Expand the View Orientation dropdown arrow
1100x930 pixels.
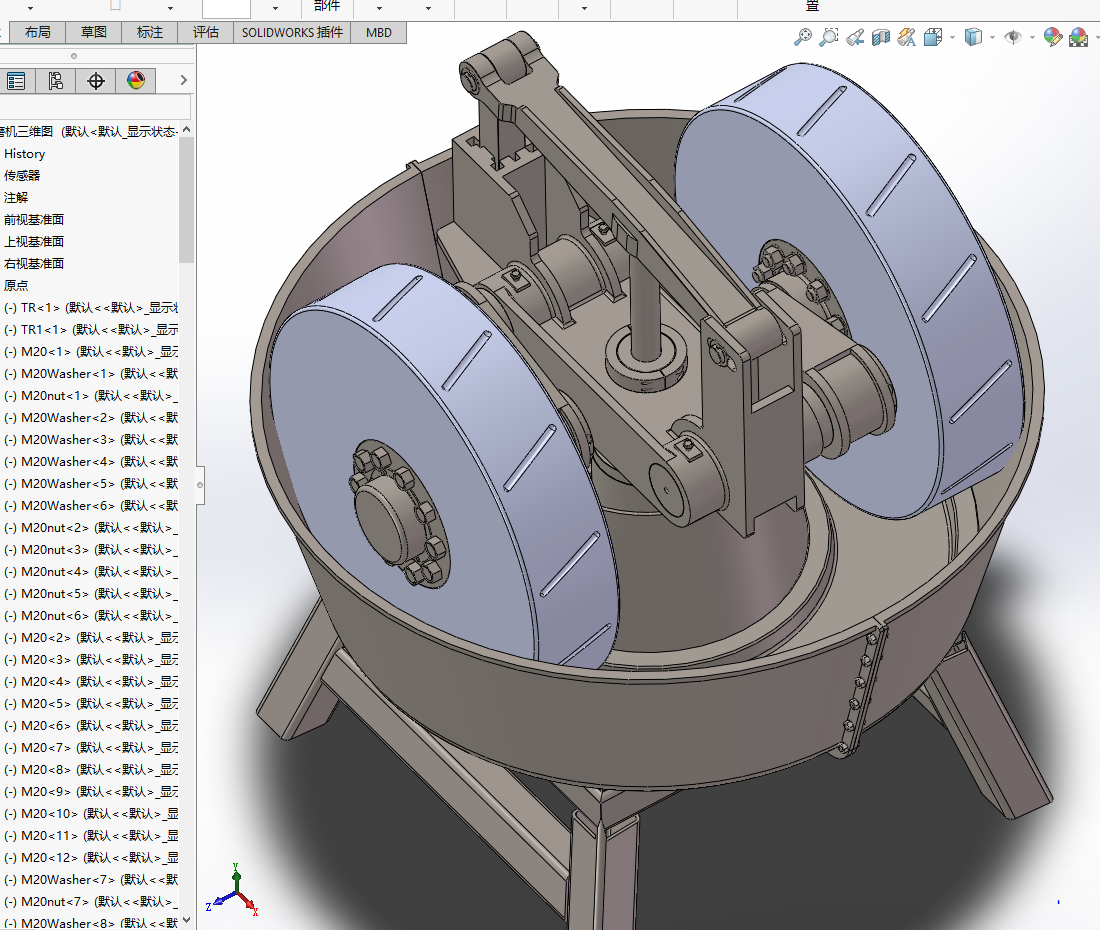(952, 37)
